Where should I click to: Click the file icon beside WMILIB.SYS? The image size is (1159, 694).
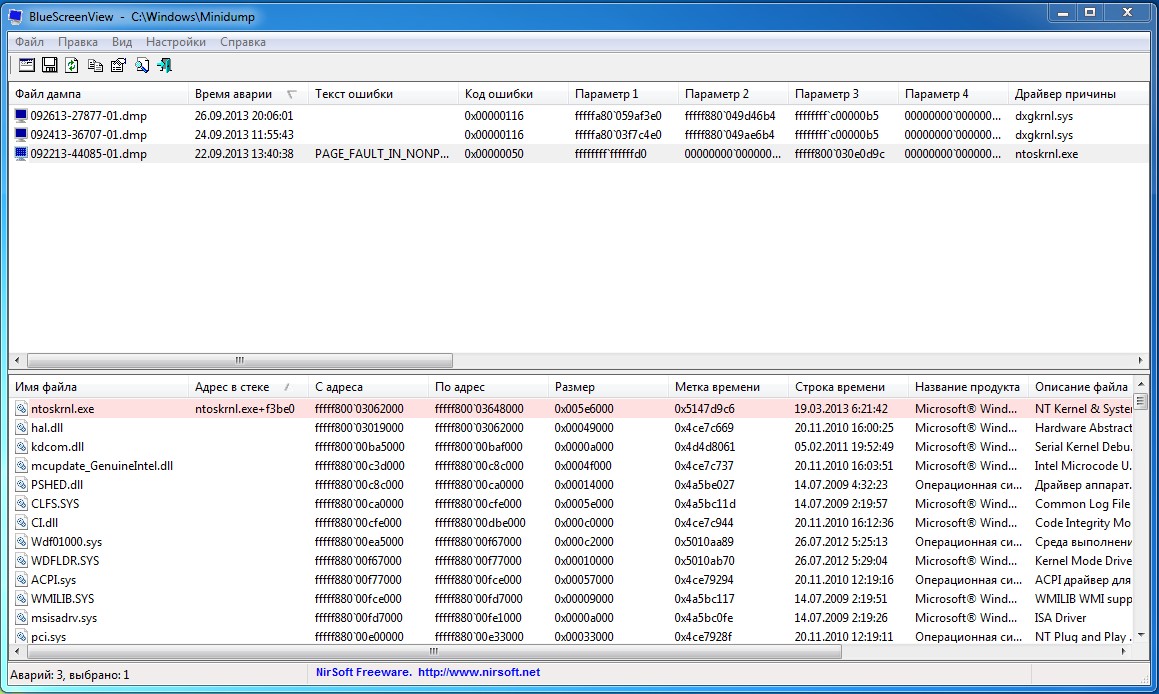[21, 599]
